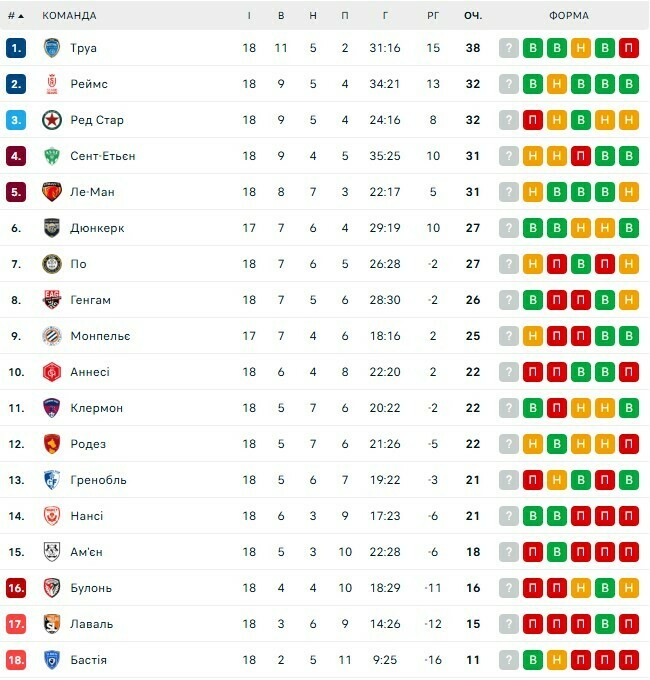Click Труа's red П last-match badge
Image resolution: width=650 pixels, height=680 pixels.
pyautogui.click(x=629, y=48)
